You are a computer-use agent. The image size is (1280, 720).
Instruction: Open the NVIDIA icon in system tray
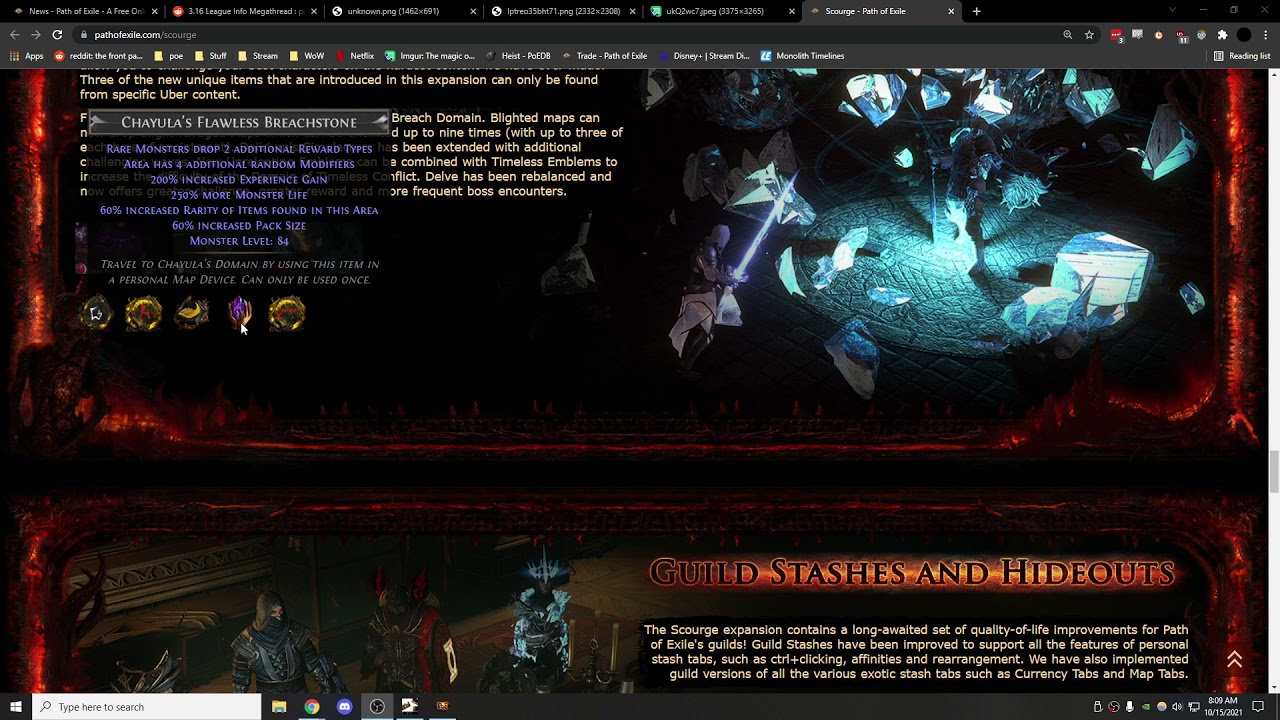pyautogui.click(x=1145, y=707)
